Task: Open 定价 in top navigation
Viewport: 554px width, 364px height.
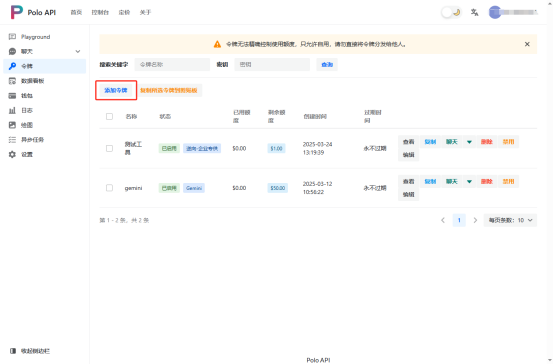Action: 124,12
